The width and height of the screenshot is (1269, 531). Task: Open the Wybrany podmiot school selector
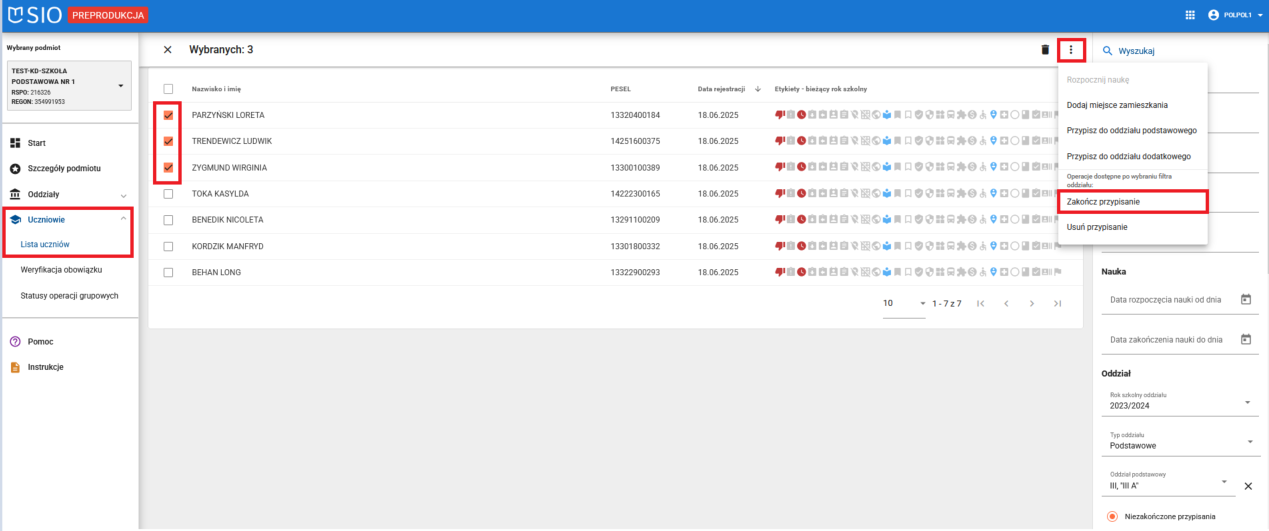click(x=121, y=86)
